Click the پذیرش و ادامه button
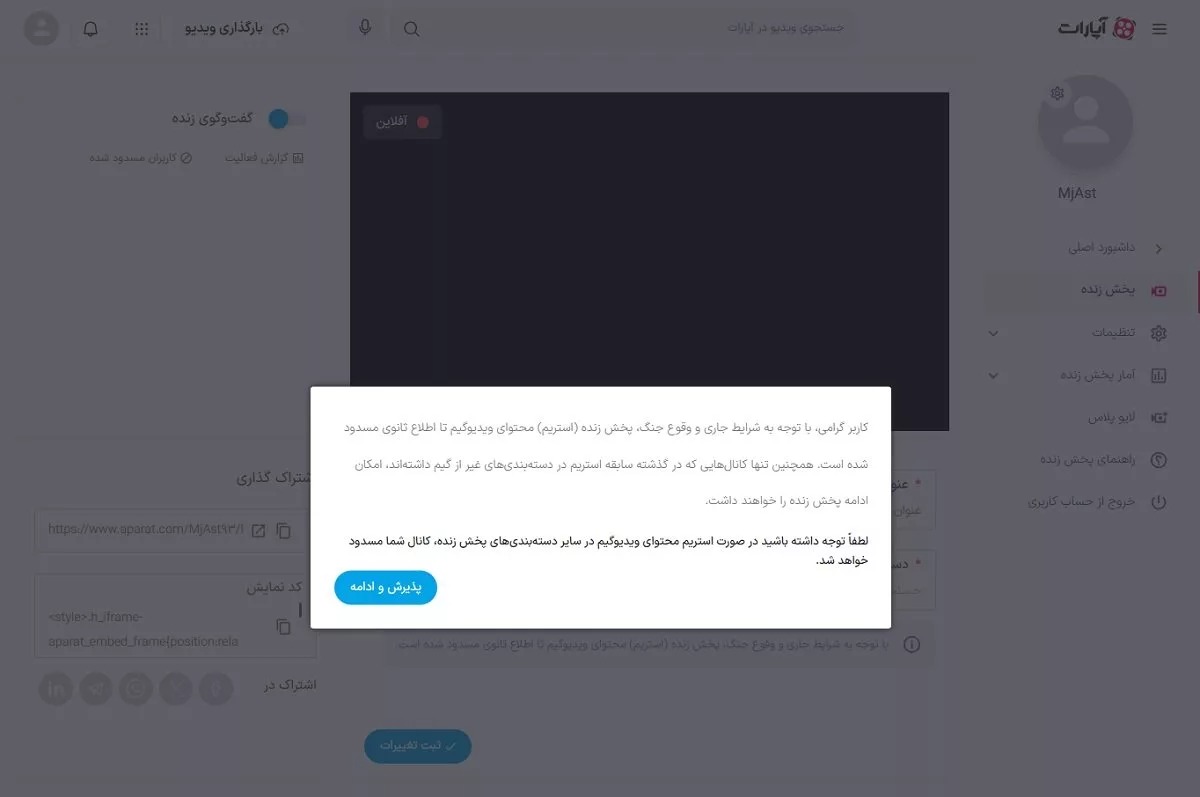This screenshot has height=797, width=1200. pos(385,588)
